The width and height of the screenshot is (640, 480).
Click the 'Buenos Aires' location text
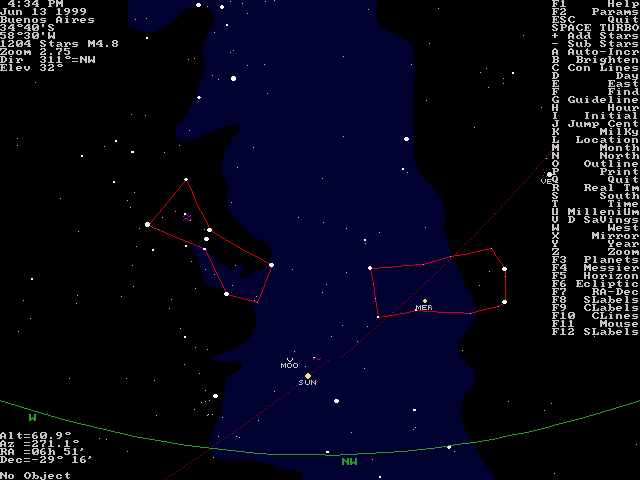pyautogui.click(x=47, y=20)
